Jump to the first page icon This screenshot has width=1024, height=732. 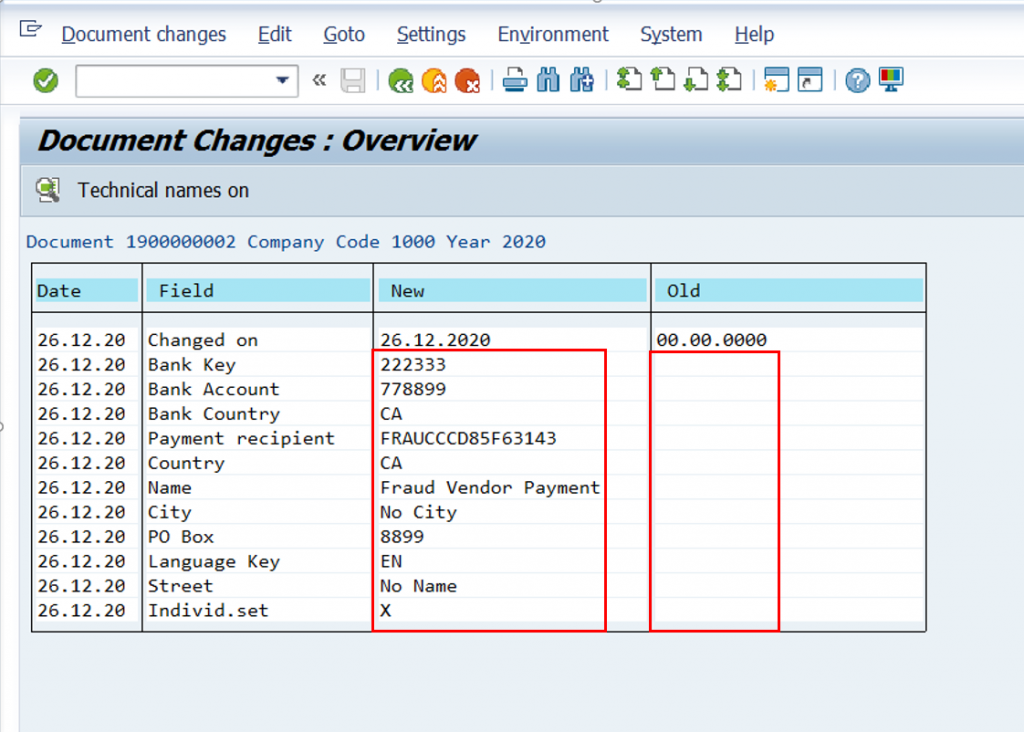629,80
